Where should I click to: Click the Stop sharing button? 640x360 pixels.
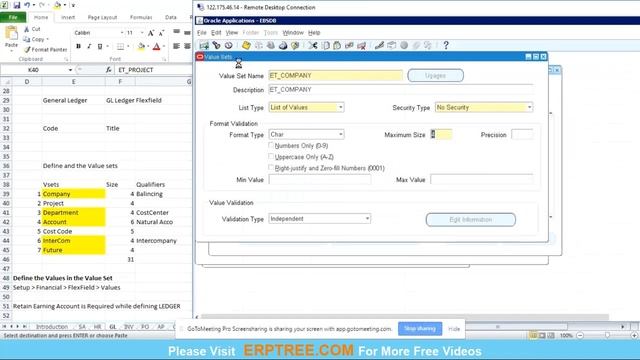tap(420, 329)
